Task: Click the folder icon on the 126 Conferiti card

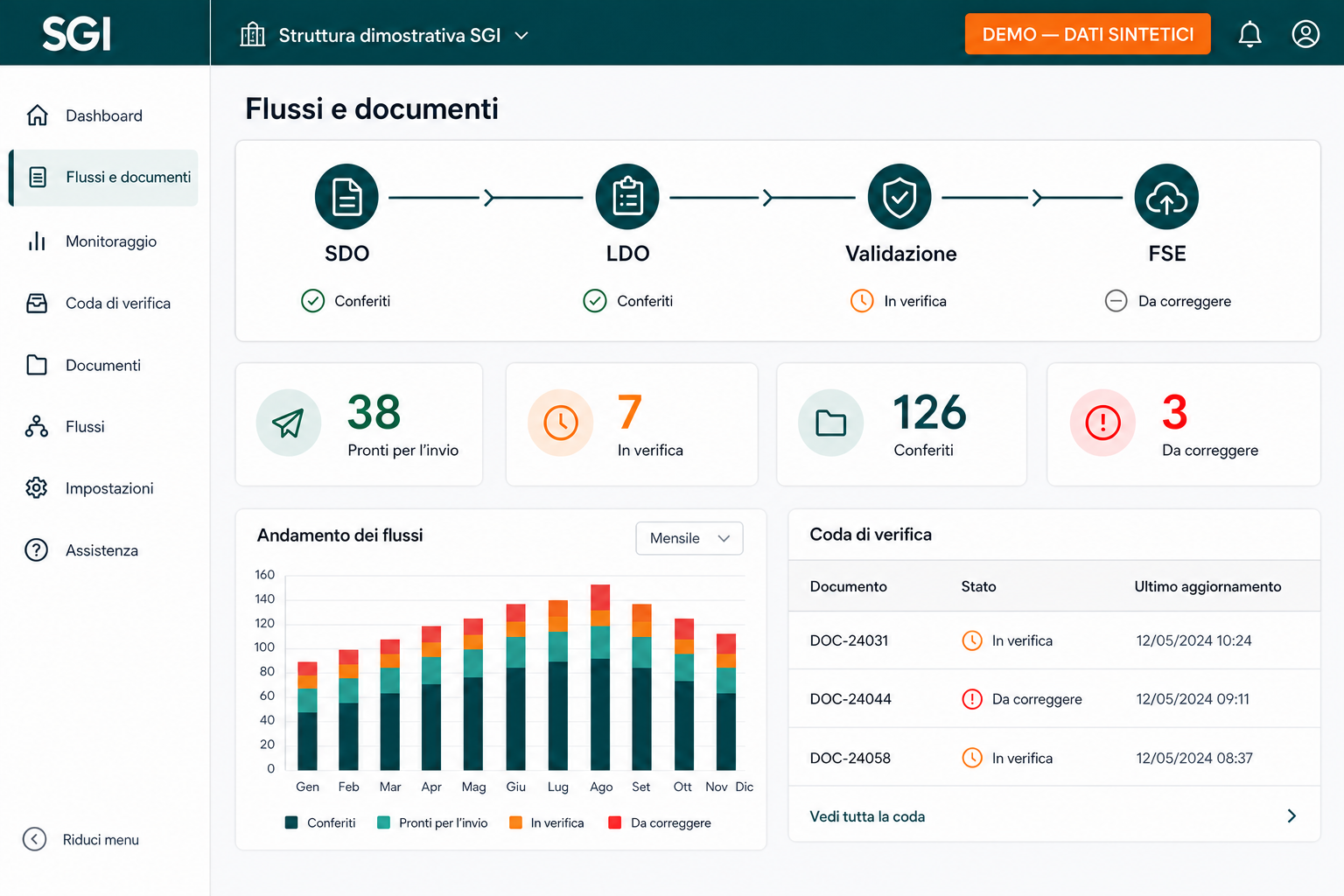Action: (831, 423)
